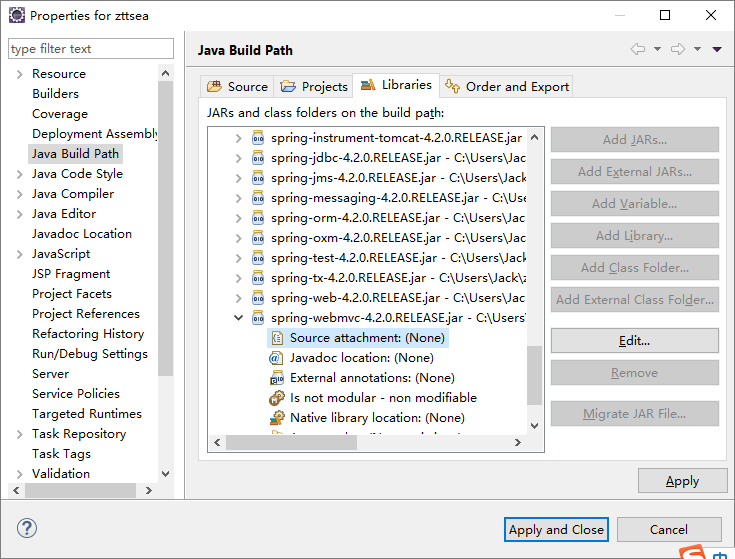Image resolution: width=735 pixels, height=559 pixels.
Task: Click the External annotations icon
Action: click(277, 378)
